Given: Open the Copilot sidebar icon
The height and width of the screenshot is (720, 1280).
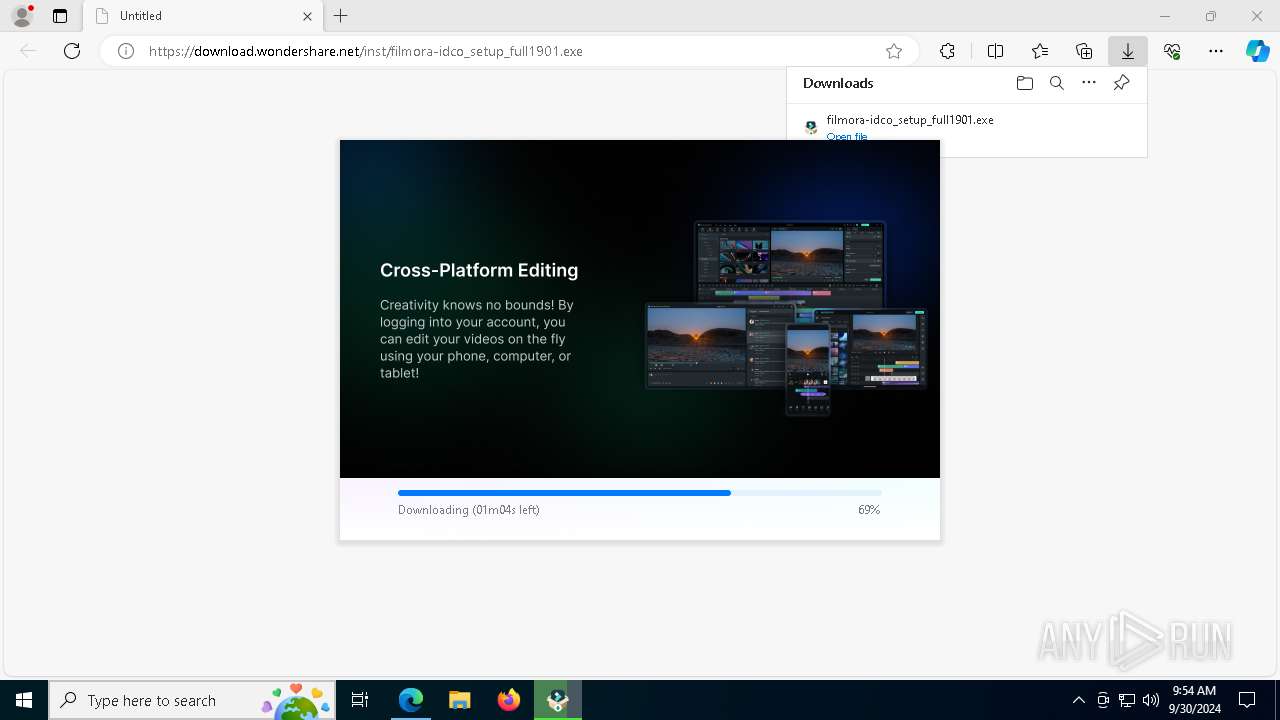Looking at the screenshot, I should pyautogui.click(x=1257, y=51).
